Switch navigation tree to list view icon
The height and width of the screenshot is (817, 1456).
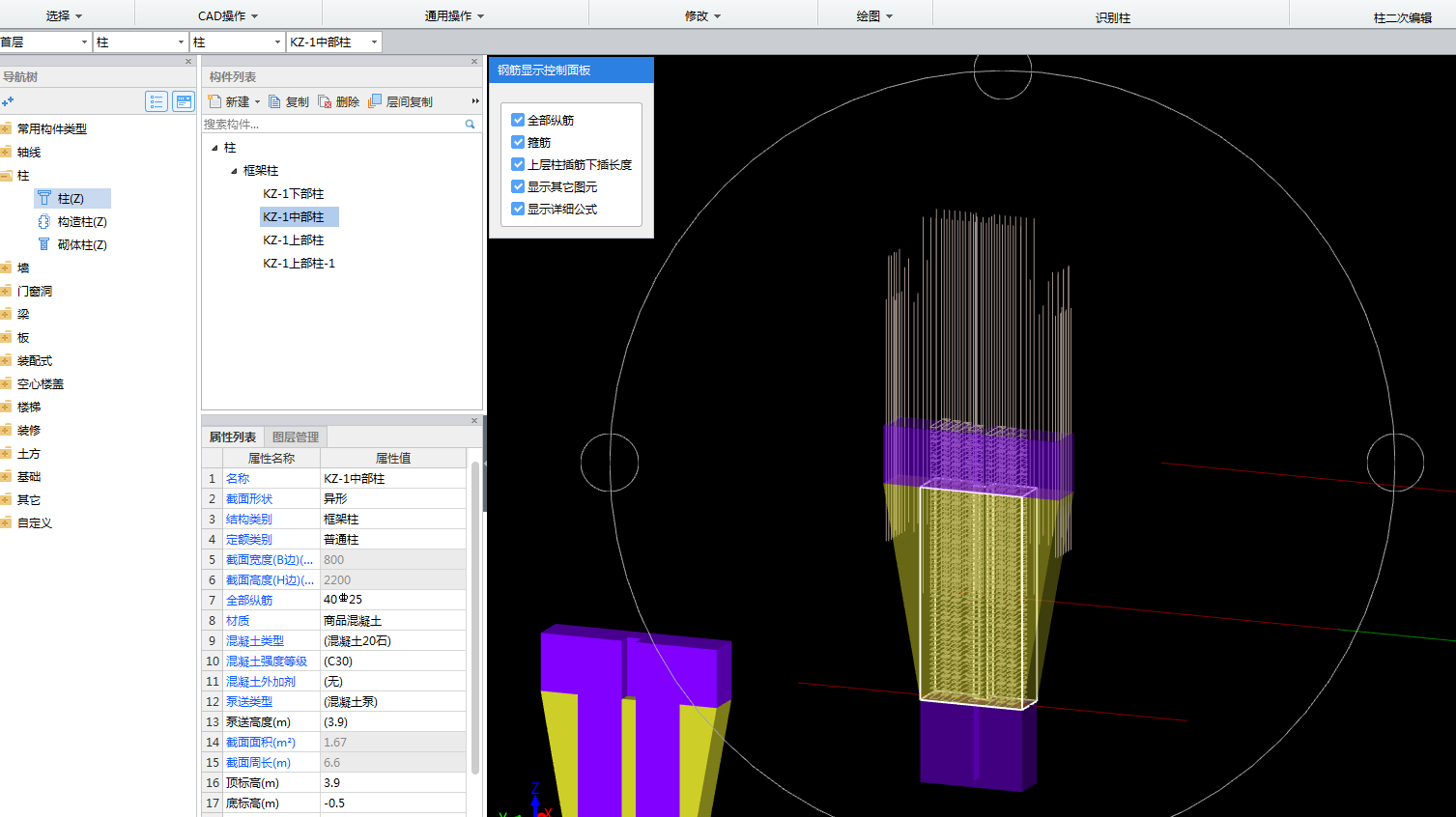(157, 101)
